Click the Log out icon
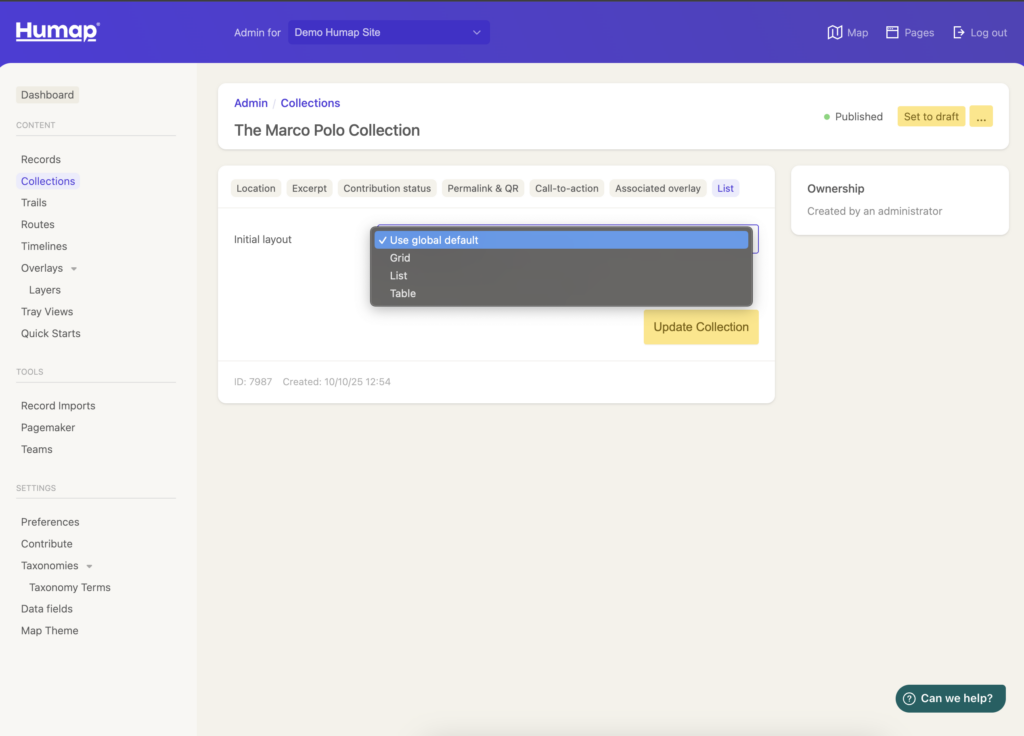Image resolution: width=1024 pixels, height=736 pixels. (959, 33)
